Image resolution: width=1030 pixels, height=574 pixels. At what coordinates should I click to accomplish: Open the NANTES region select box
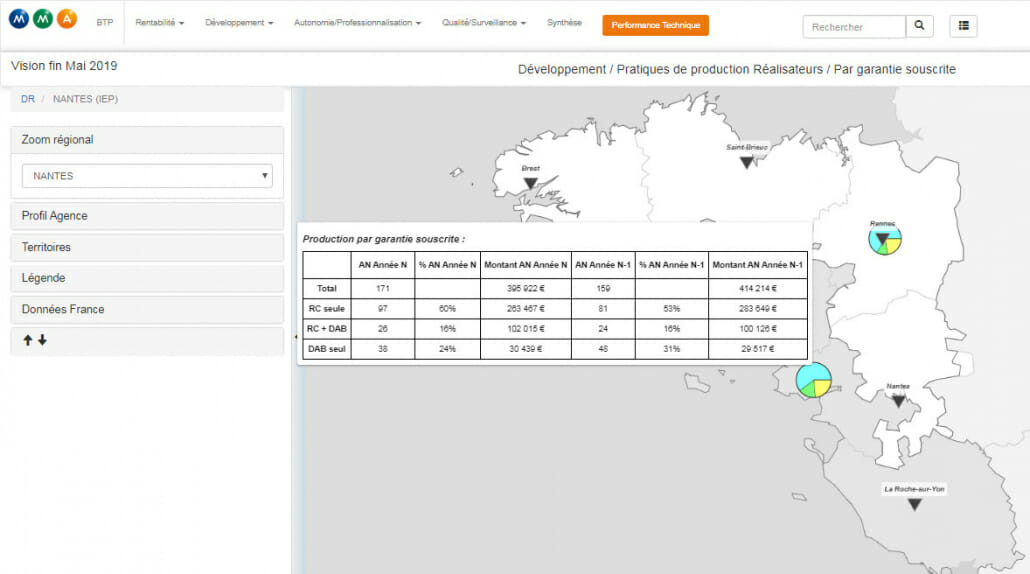[147, 176]
